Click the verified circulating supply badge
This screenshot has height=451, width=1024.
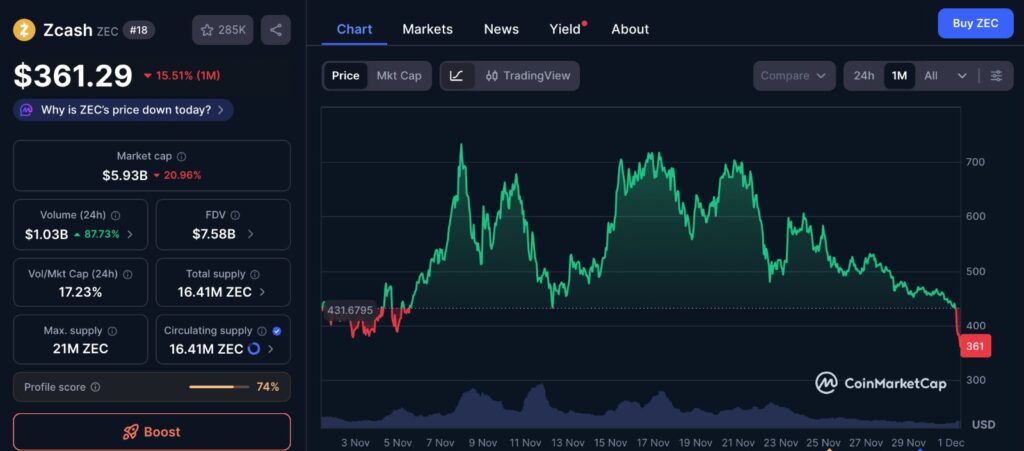(x=277, y=332)
